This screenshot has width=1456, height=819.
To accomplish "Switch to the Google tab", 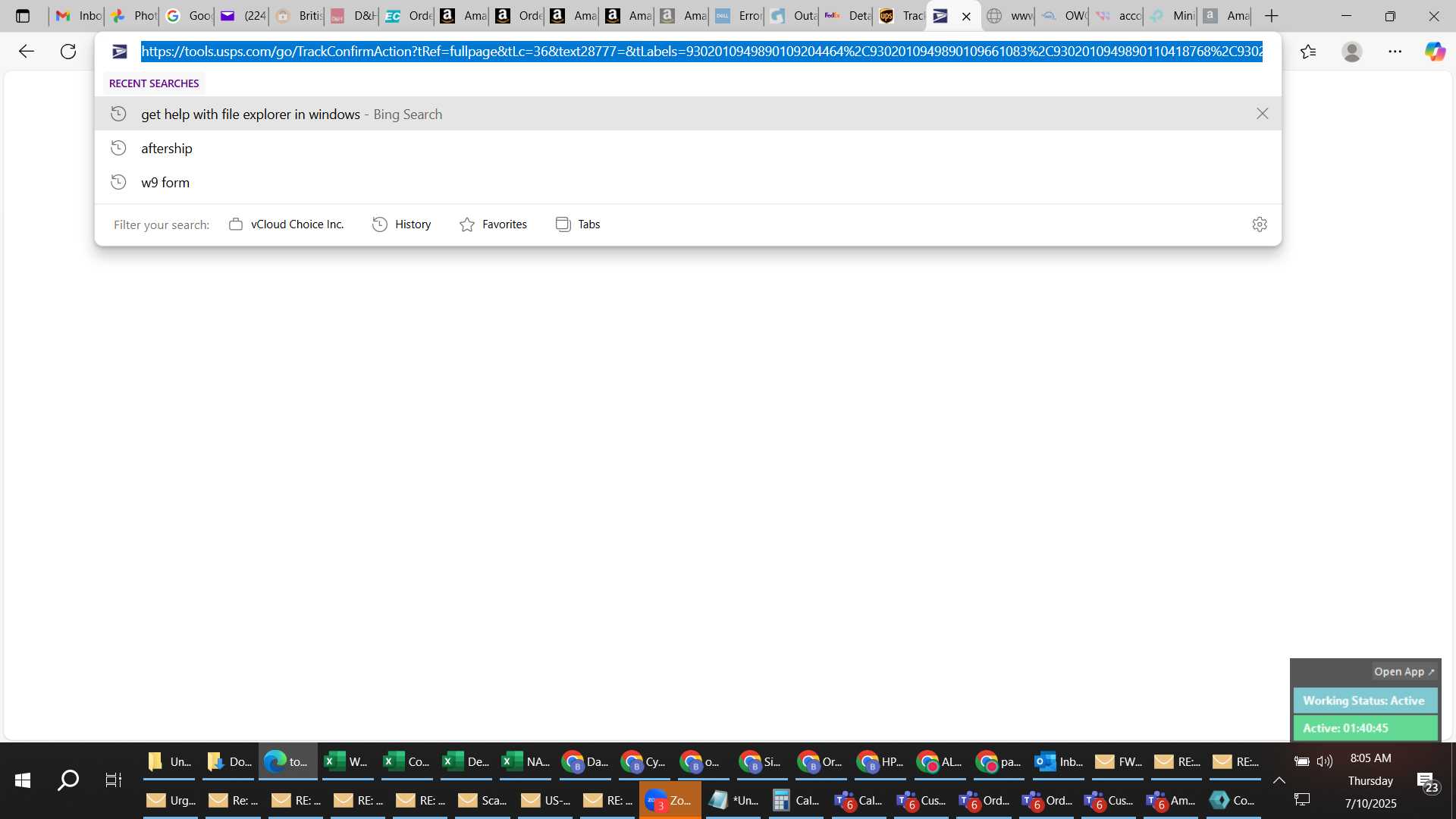I will click(188, 16).
